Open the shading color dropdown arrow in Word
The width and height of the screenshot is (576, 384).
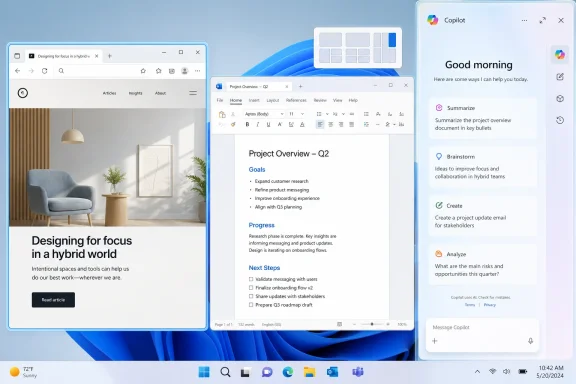pos(394,125)
